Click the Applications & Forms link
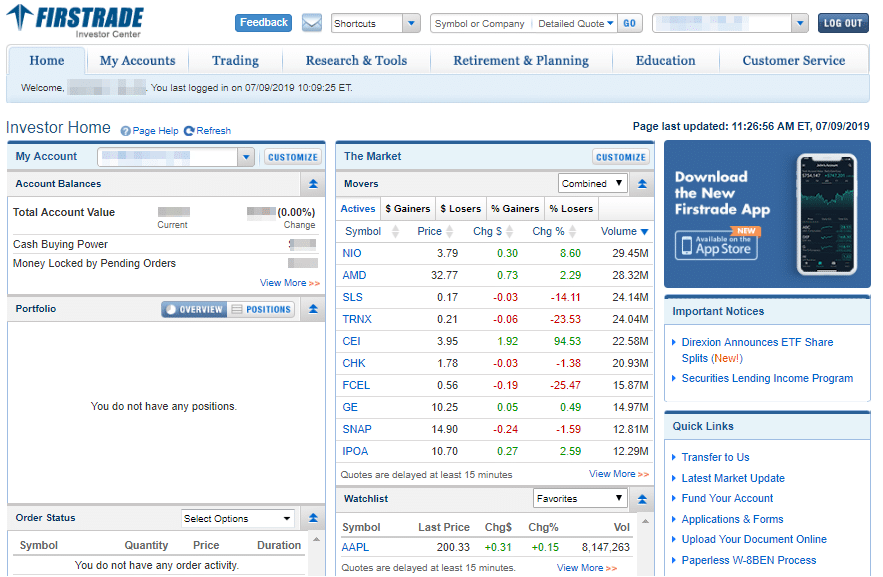Image resolution: width=883 pixels, height=577 pixels. click(x=732, y=519)
